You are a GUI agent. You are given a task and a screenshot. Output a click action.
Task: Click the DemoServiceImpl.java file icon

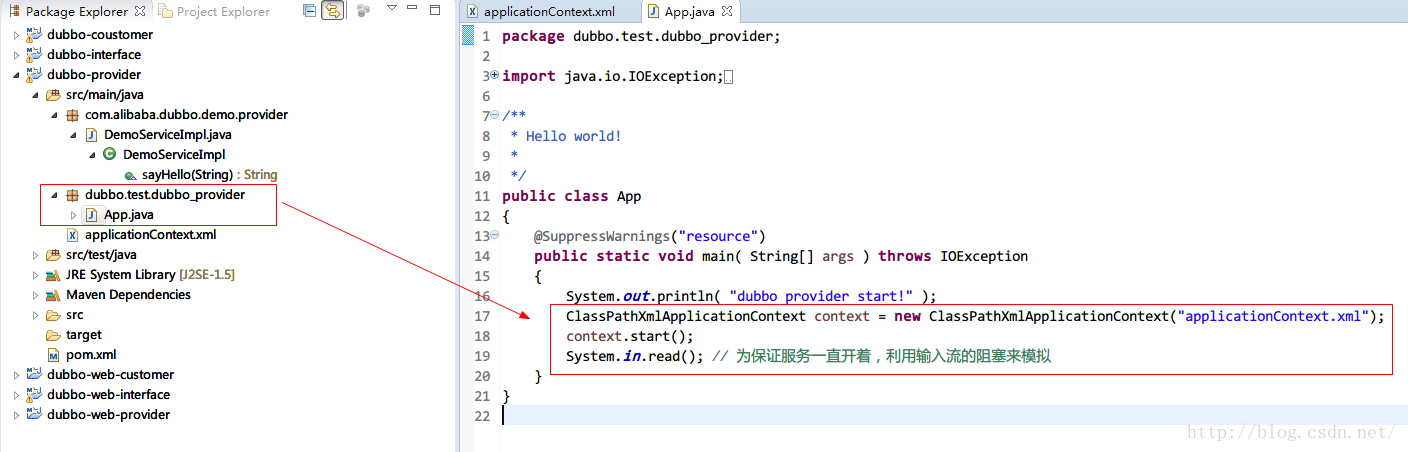tap(91, 135)
